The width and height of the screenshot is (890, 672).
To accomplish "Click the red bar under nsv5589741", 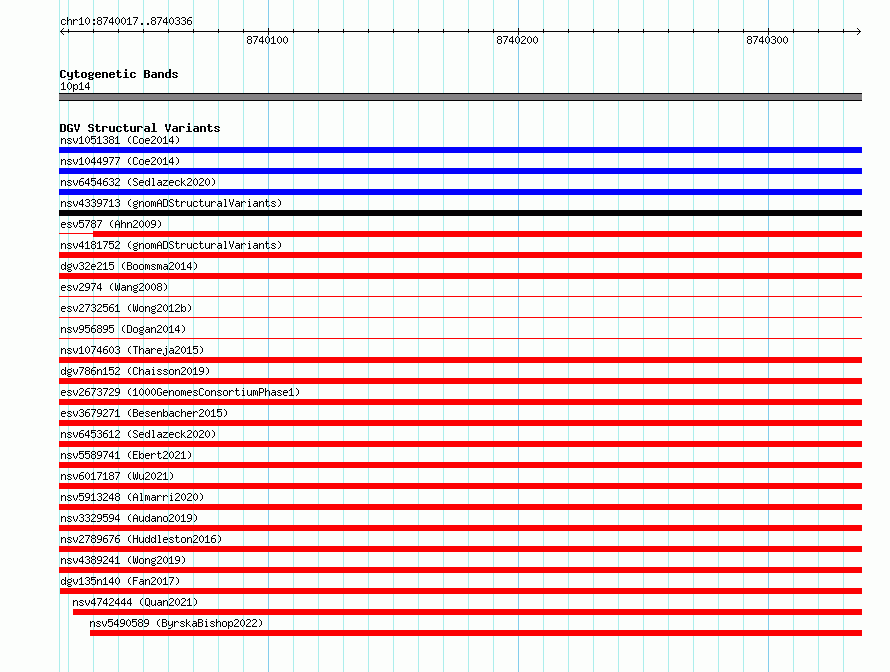I will tap(460, 465).
